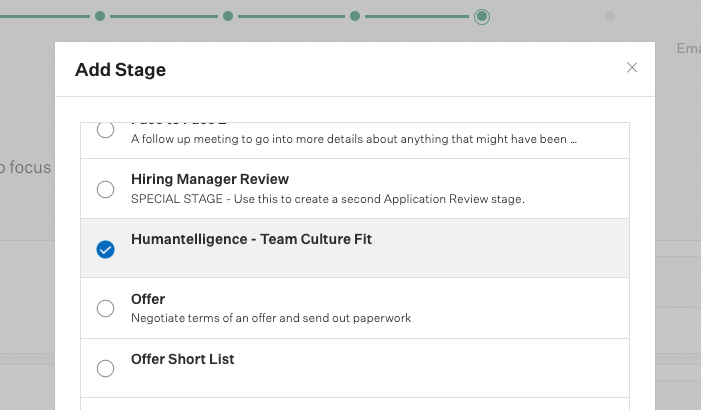This screenshot has height=410, width=701.
Task: Pick the Offer Short List radio button
Action: click(x=106, y=368)
